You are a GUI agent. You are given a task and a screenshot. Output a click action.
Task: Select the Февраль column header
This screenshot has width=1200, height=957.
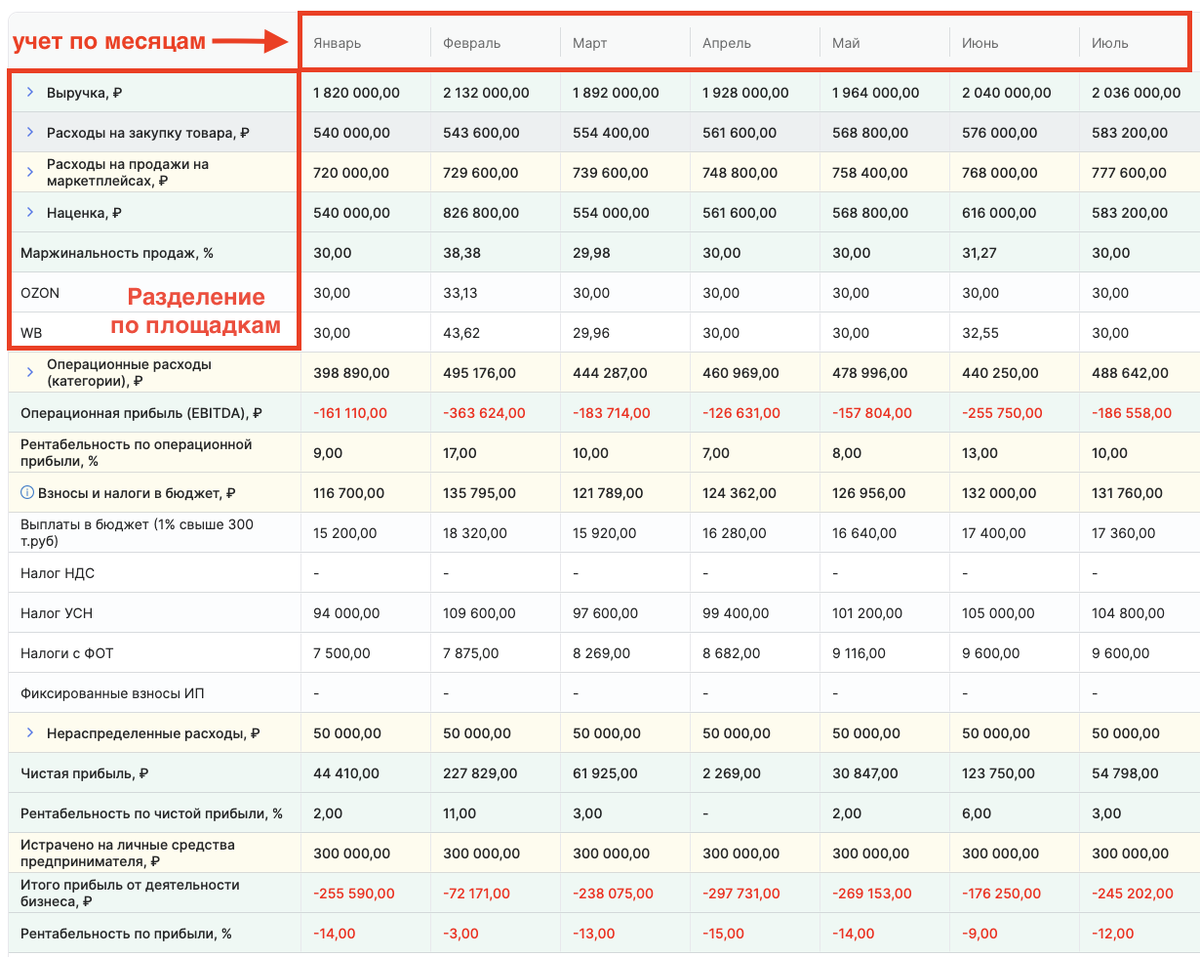click(x=472, y=43)
